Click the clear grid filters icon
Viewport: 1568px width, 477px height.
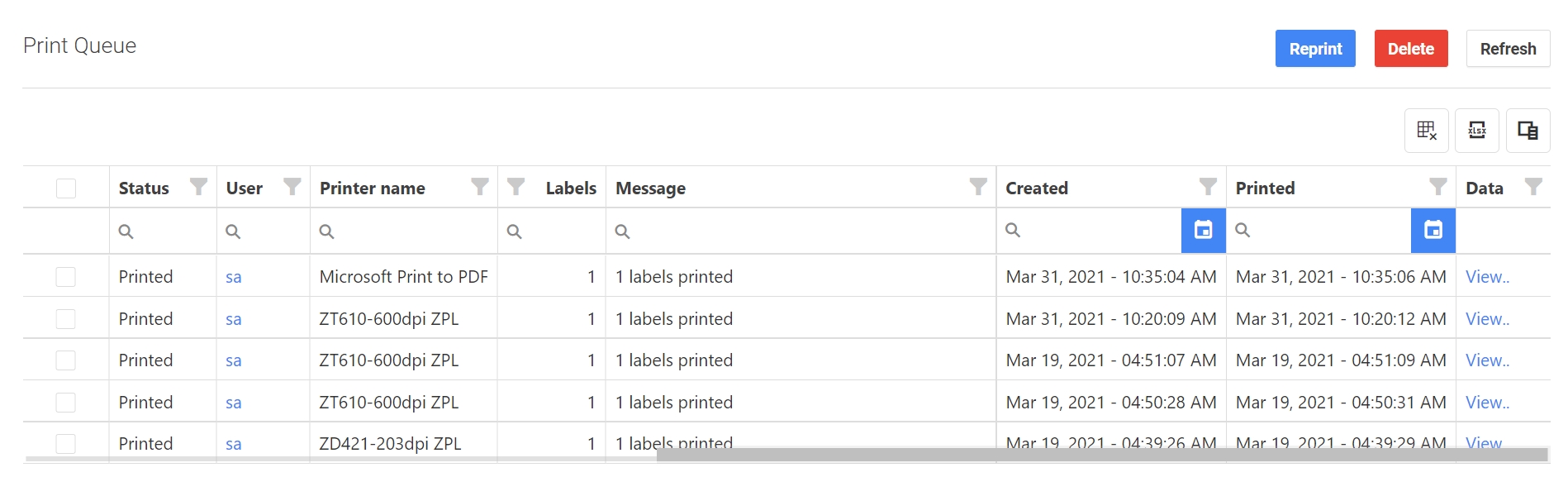coord(1426,131)
